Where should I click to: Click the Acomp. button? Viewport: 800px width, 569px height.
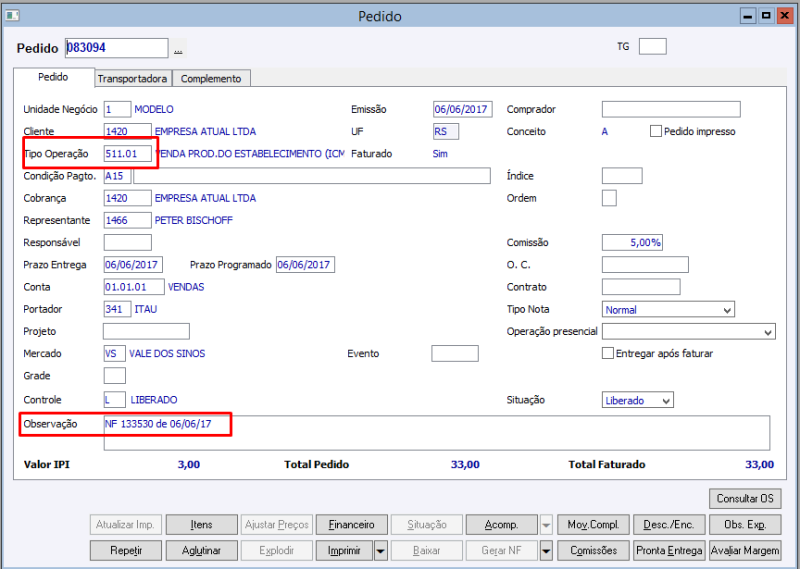pos(502,525)
